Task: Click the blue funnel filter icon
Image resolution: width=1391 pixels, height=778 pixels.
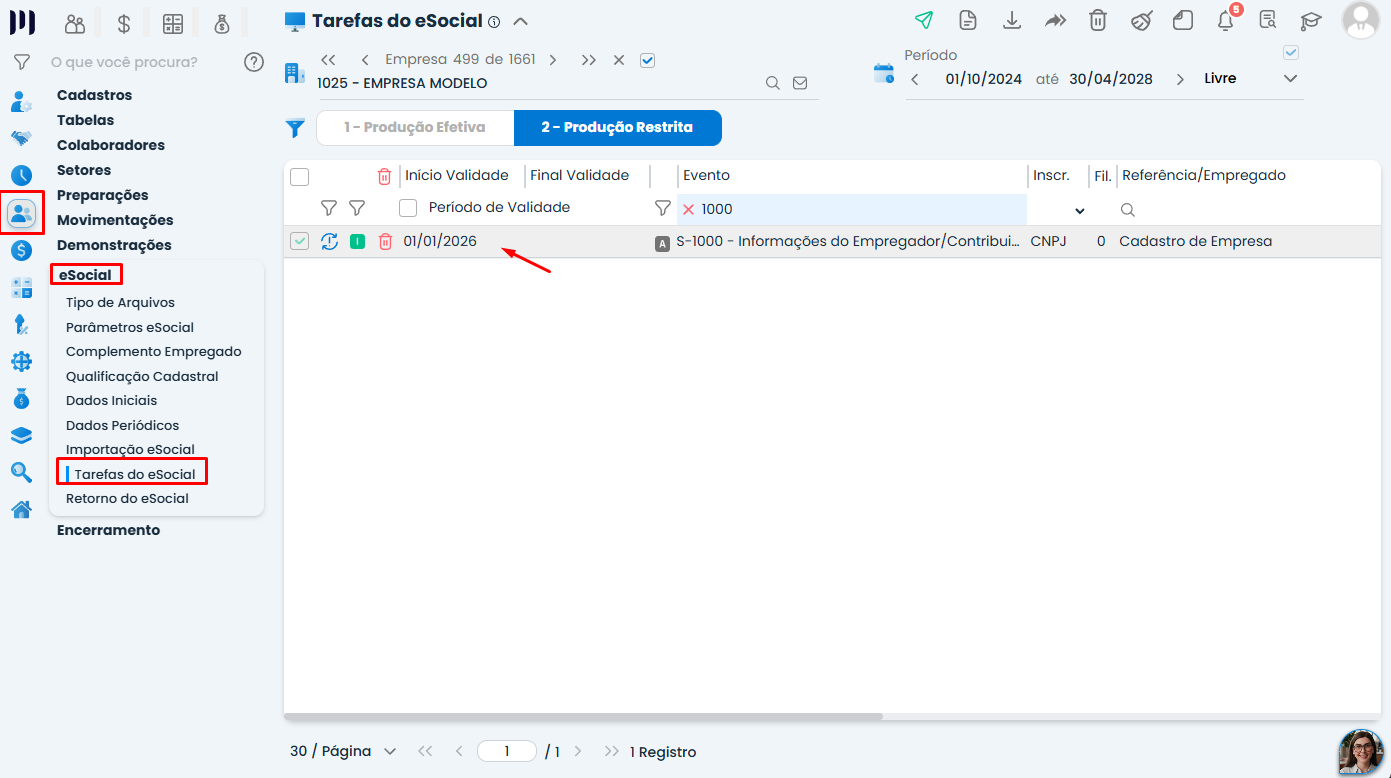Action: (295, 128)
